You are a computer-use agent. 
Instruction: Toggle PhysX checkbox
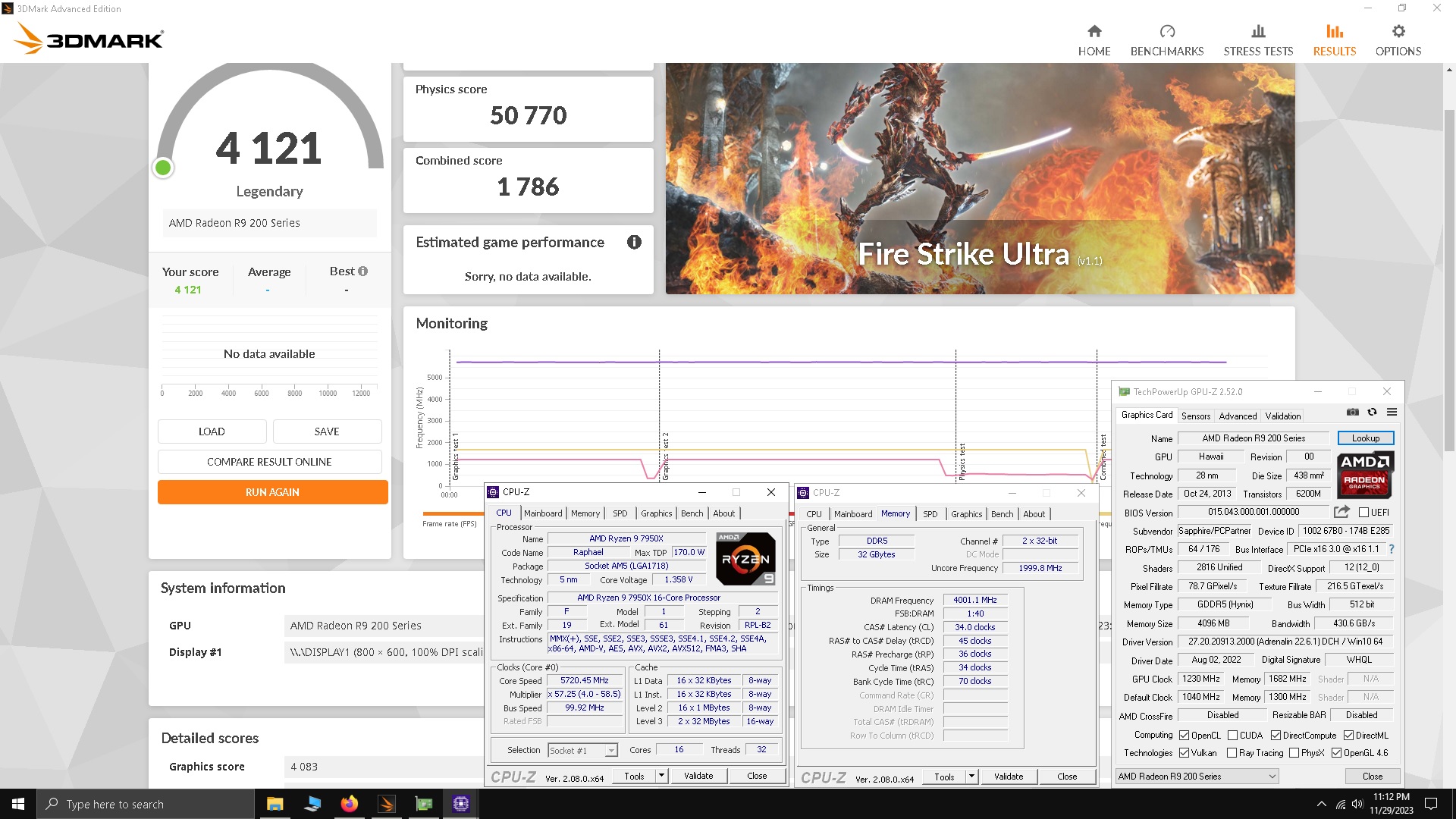click(1294, 753)
